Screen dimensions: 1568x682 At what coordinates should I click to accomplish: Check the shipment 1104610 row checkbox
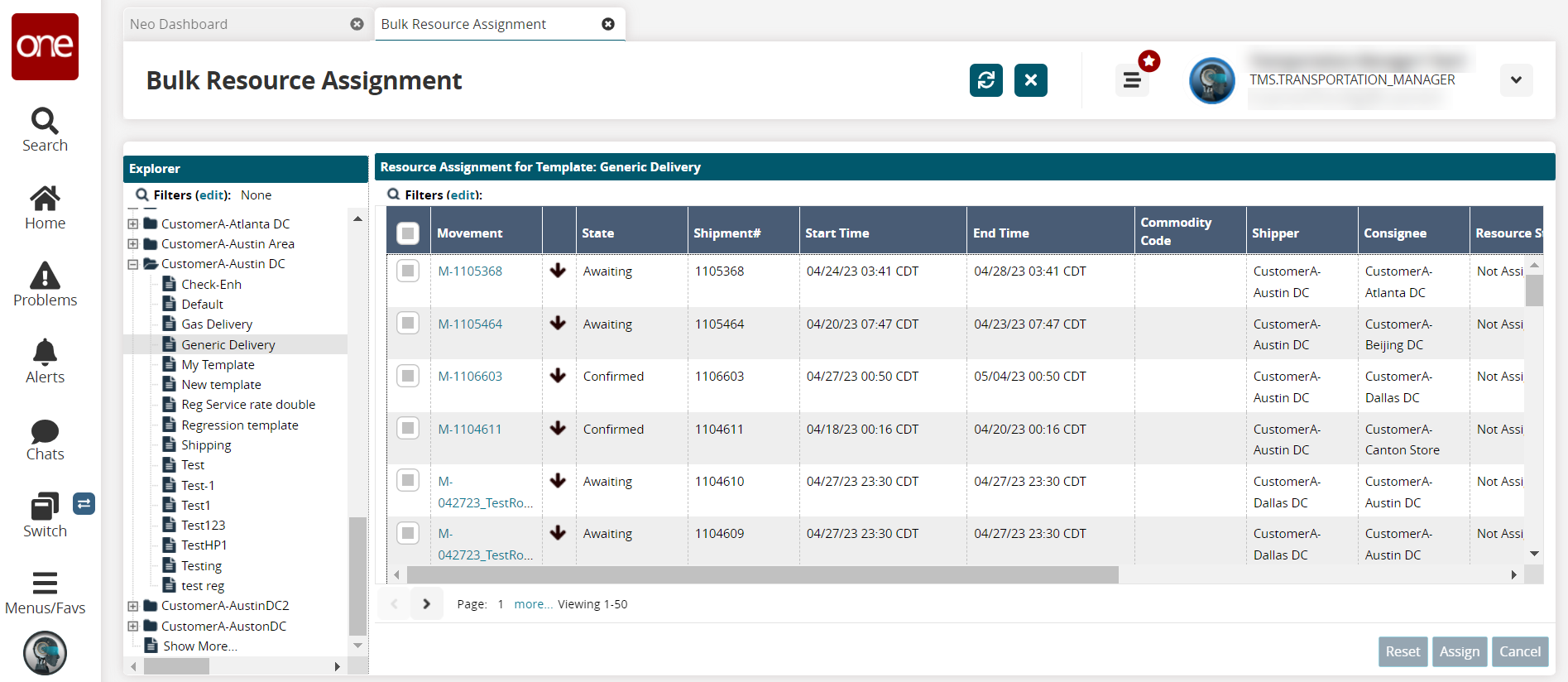tap(408, 481)
